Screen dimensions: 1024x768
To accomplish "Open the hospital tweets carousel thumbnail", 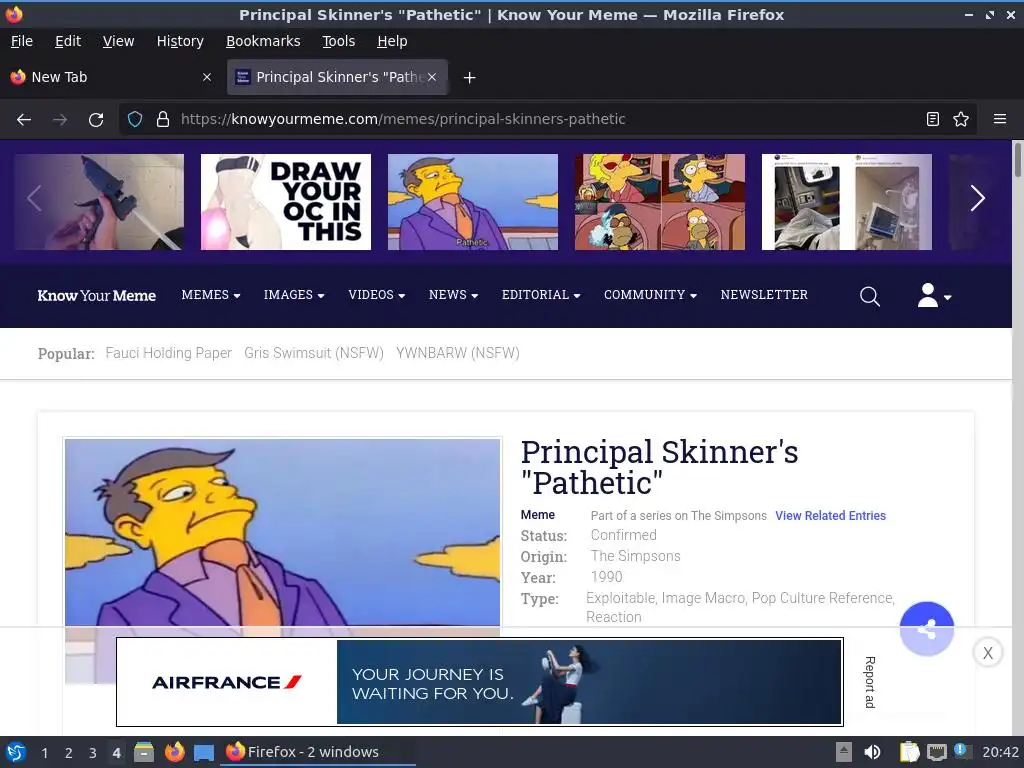I will pyautogui.click(x=846, y=202).
